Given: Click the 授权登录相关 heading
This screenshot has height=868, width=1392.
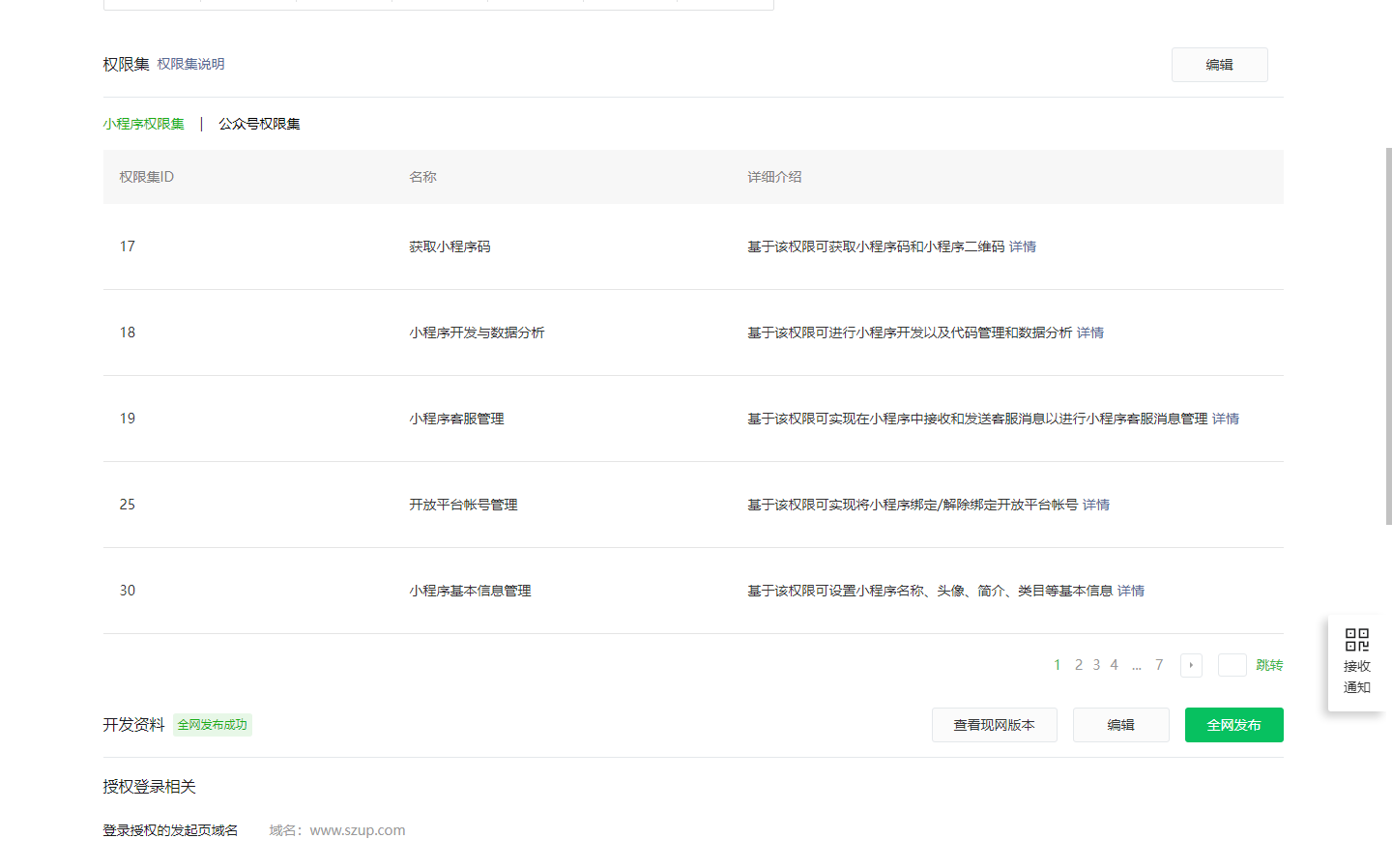Looking at the screenshot, I should tap(150, 787).
